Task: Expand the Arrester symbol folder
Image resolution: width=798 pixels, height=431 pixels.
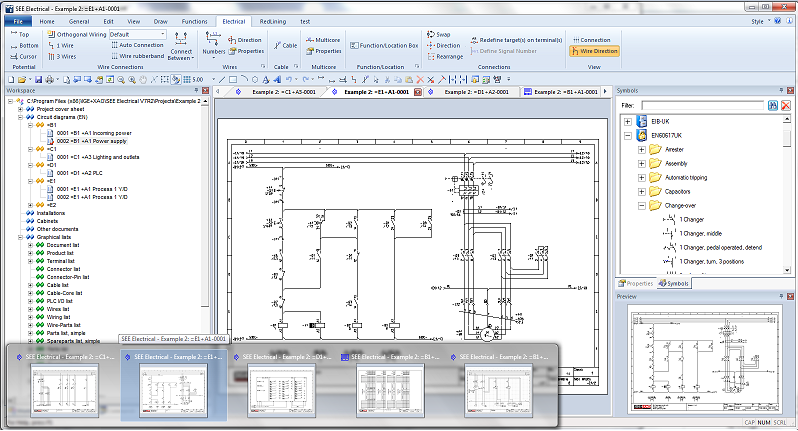Action: (x=642, y=150)
